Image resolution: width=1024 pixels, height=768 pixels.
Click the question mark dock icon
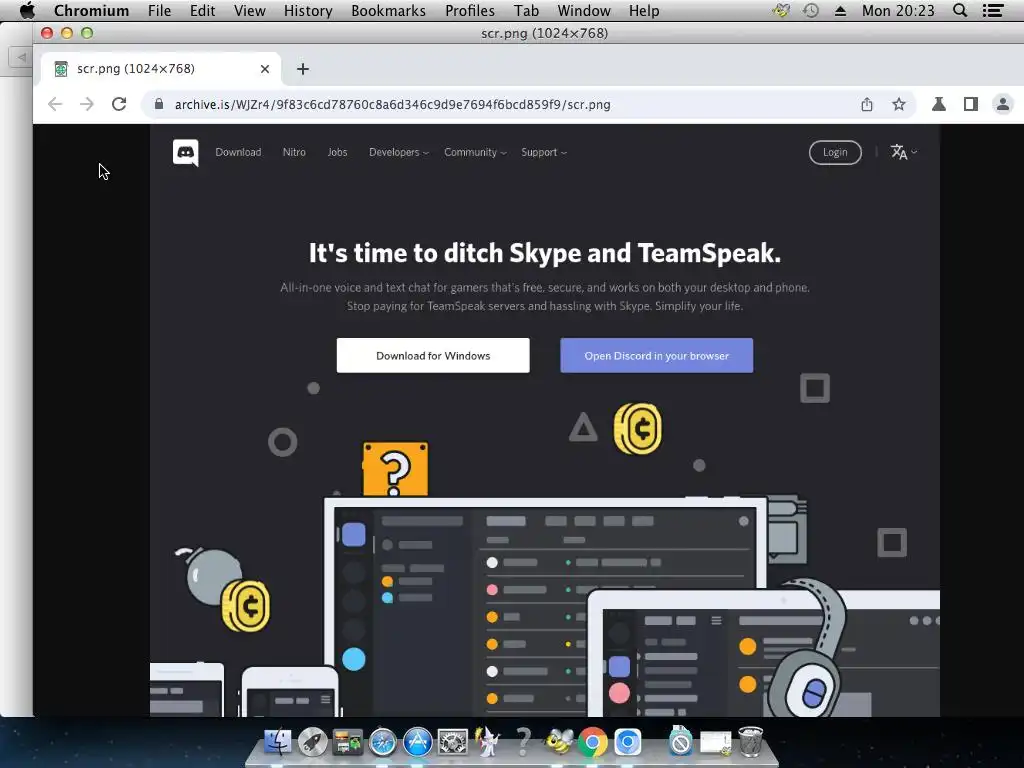[x=522, y=743]
